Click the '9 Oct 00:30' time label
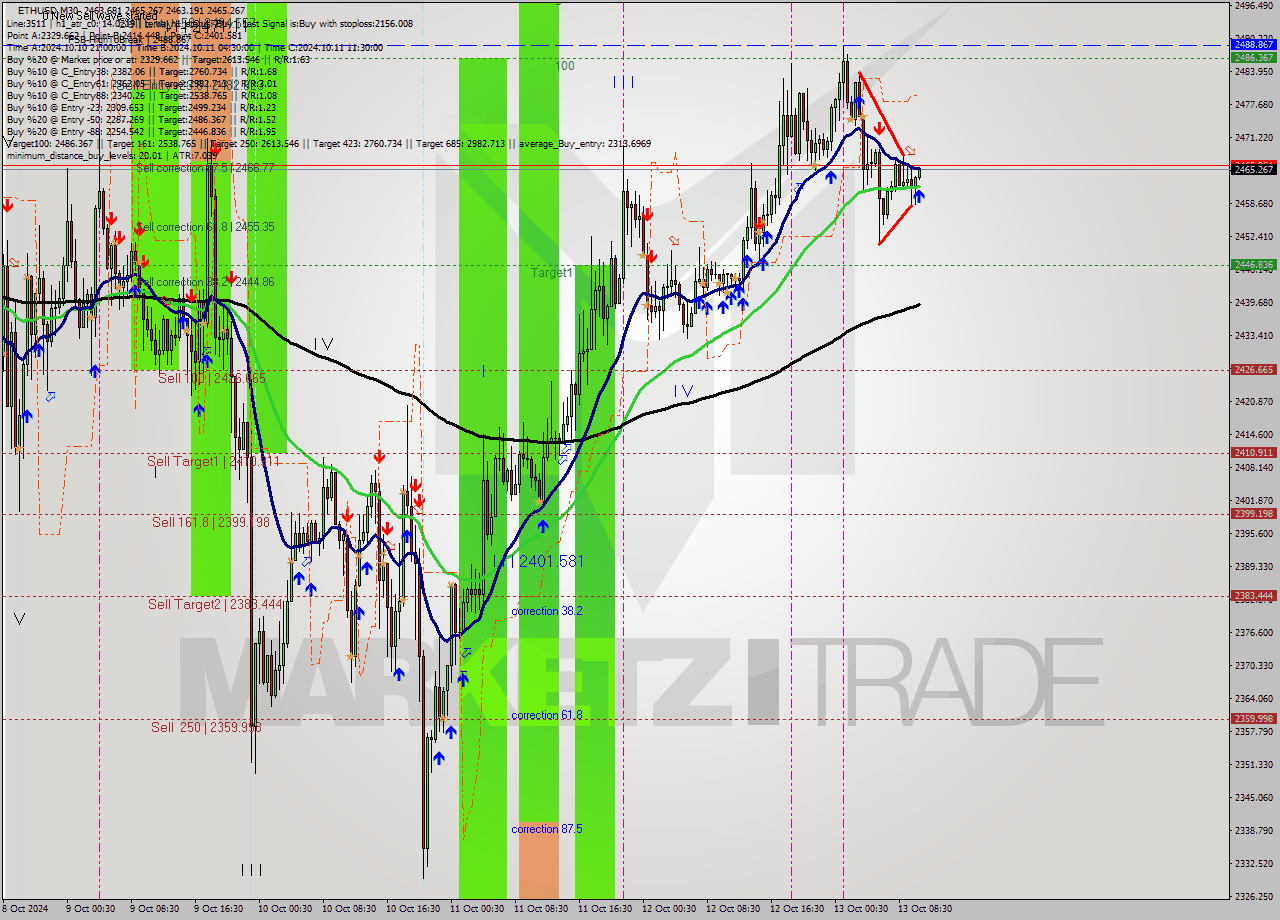 tap(92, 909)
